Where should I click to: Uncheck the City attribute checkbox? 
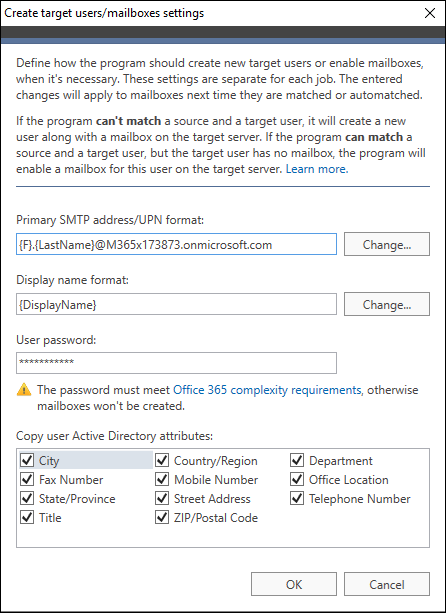tap(27, 461)
